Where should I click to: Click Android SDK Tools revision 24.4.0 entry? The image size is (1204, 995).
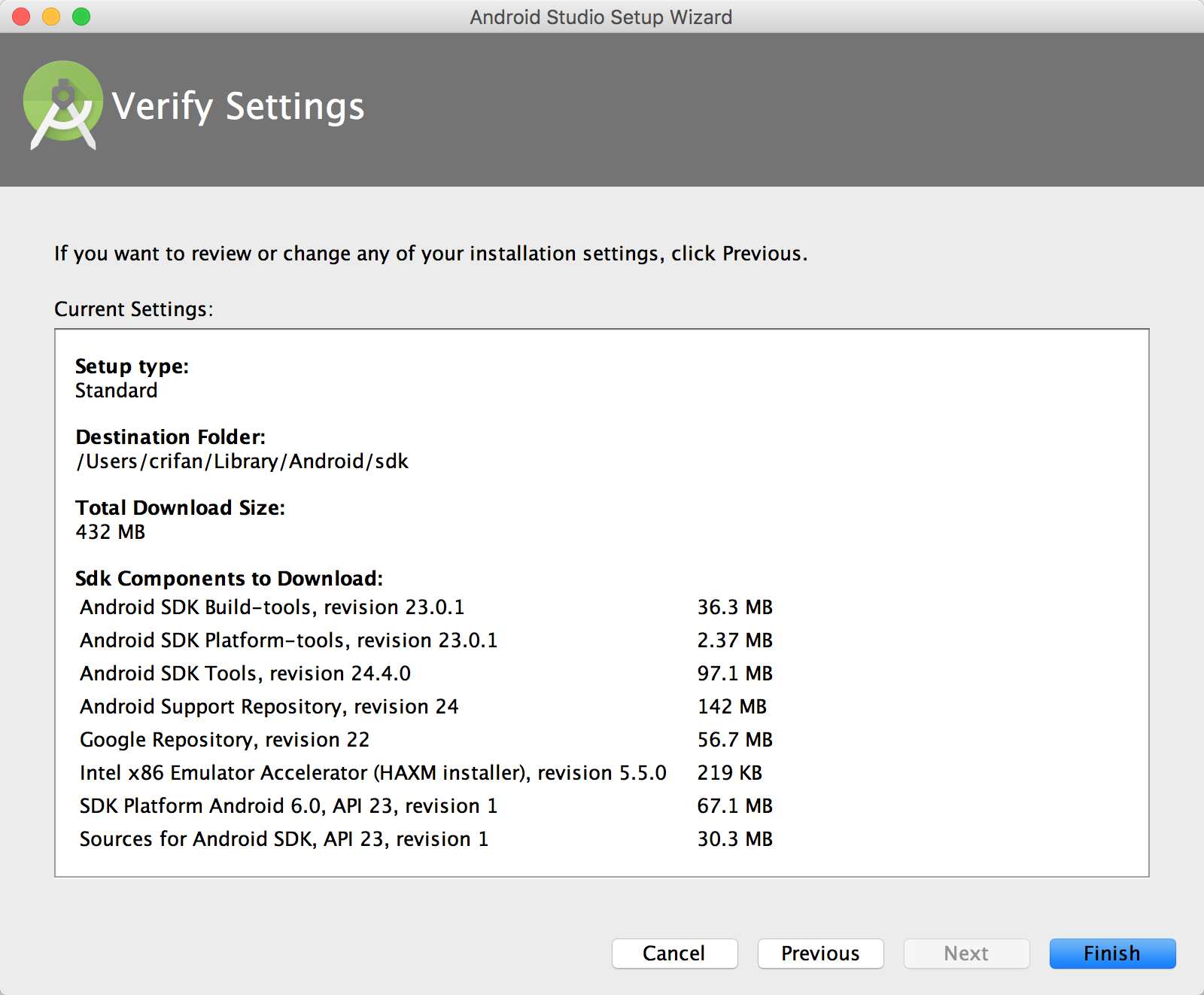(x=245, y=674)
